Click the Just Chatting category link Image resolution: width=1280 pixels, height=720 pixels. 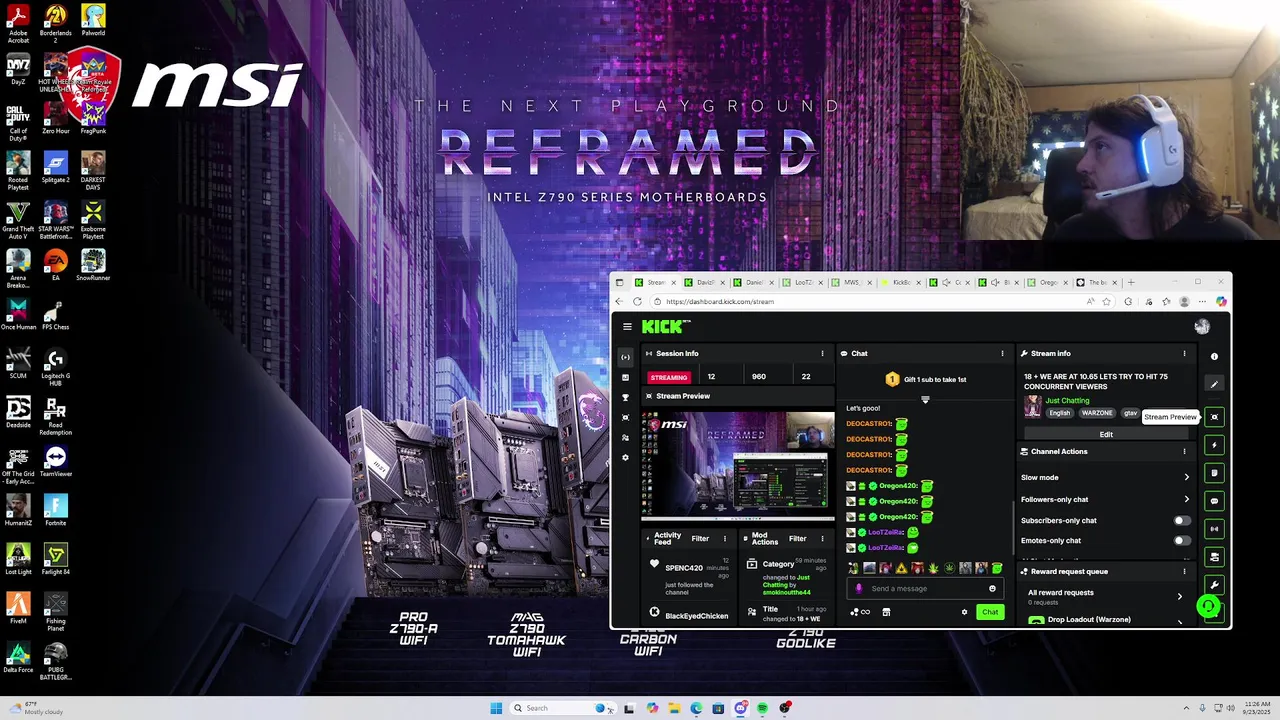pos(1067,401)
